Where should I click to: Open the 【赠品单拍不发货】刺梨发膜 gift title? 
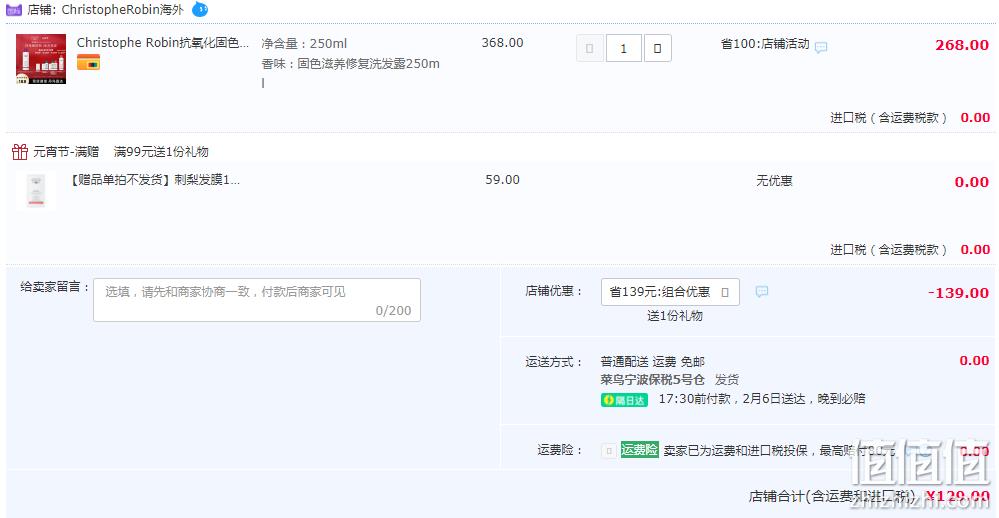pyautogui.click(x=155, y=180)
